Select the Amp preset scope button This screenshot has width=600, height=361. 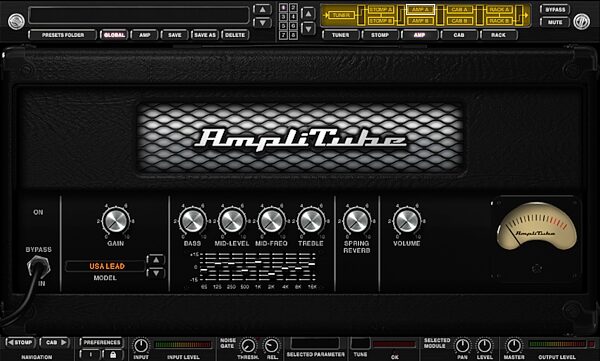[144, 35]
